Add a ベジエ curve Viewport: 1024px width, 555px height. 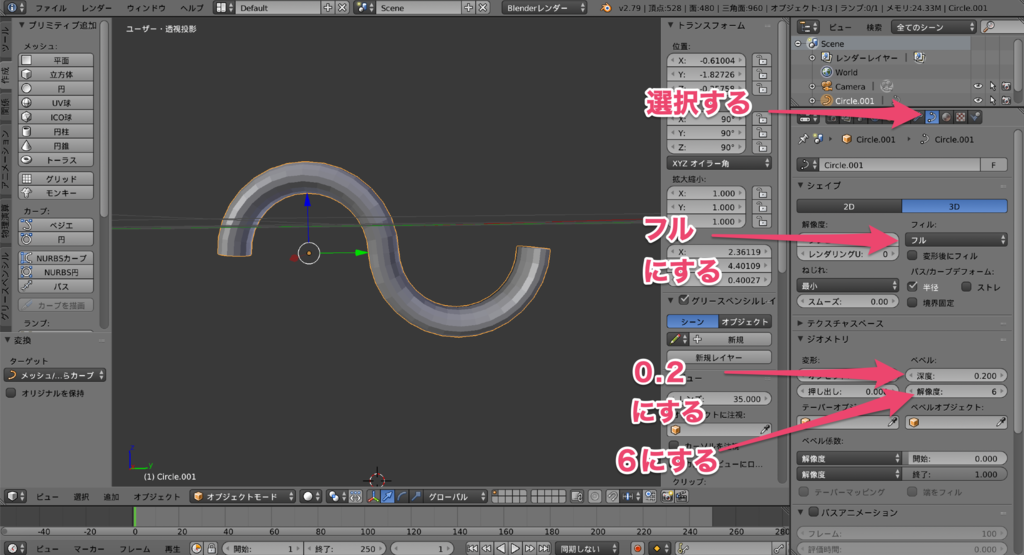click(56, 225)
